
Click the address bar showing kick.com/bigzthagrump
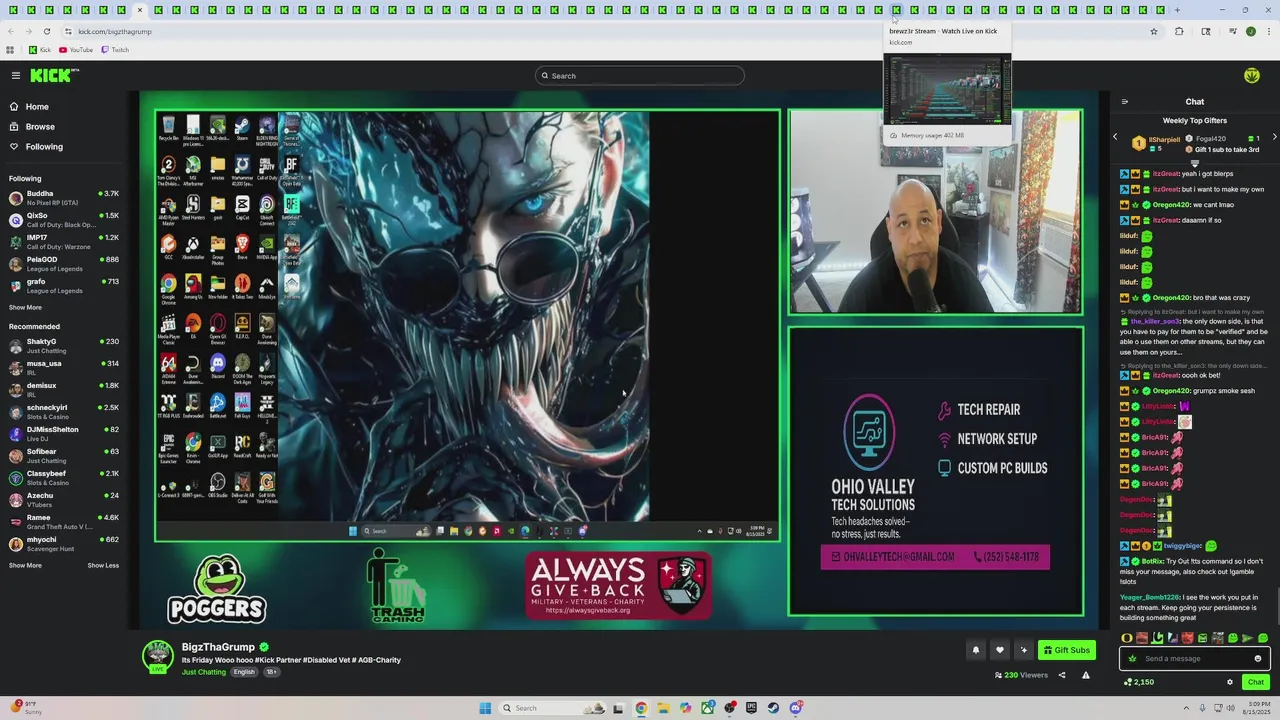[x=600, y=31]
